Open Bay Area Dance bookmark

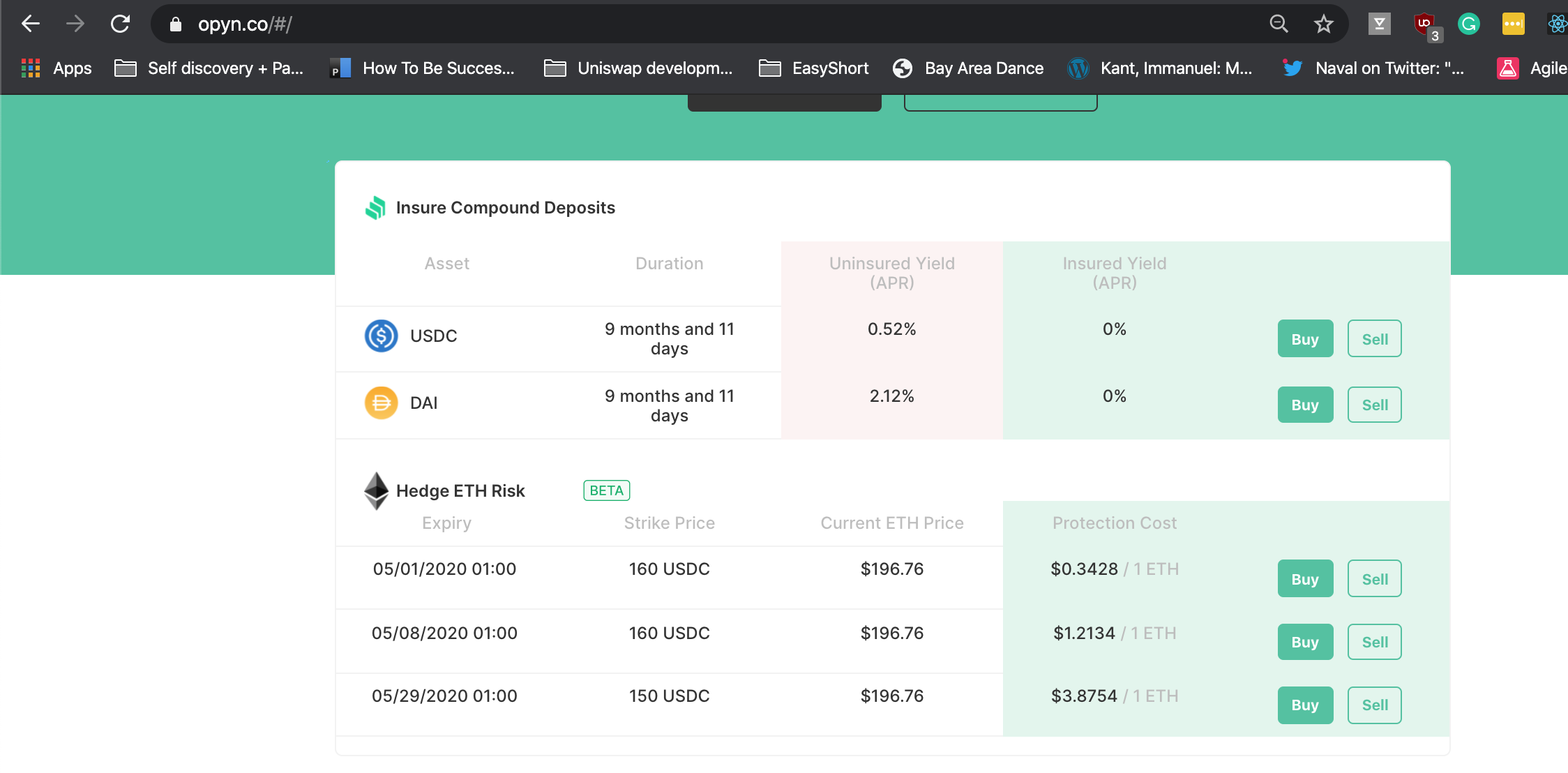[968, 68]
